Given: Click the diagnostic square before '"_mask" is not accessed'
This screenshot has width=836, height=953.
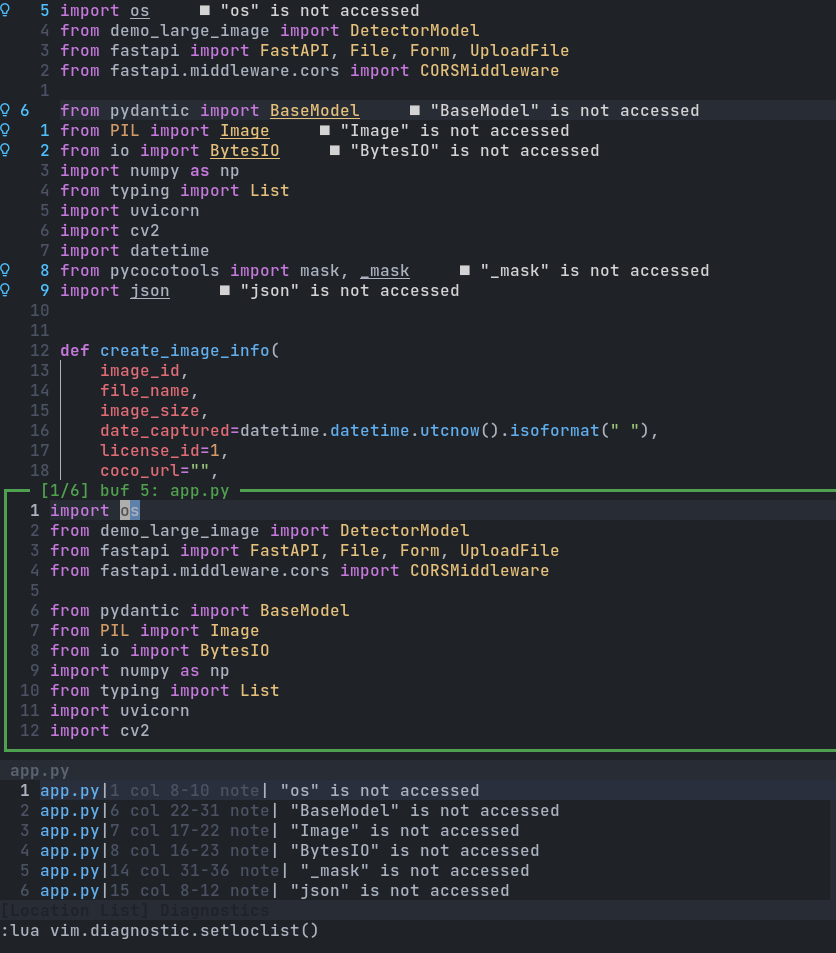Looking at the screenshot, I should [x=465, y=270].
